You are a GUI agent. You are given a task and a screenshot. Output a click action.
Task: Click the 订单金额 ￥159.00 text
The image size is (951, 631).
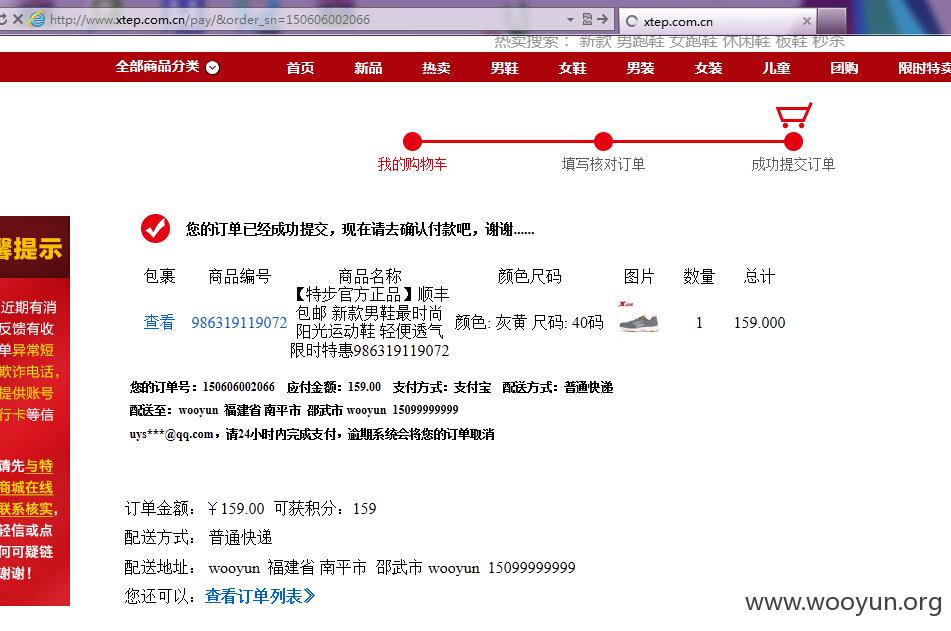pyautogui.click(x=194, y=508)
